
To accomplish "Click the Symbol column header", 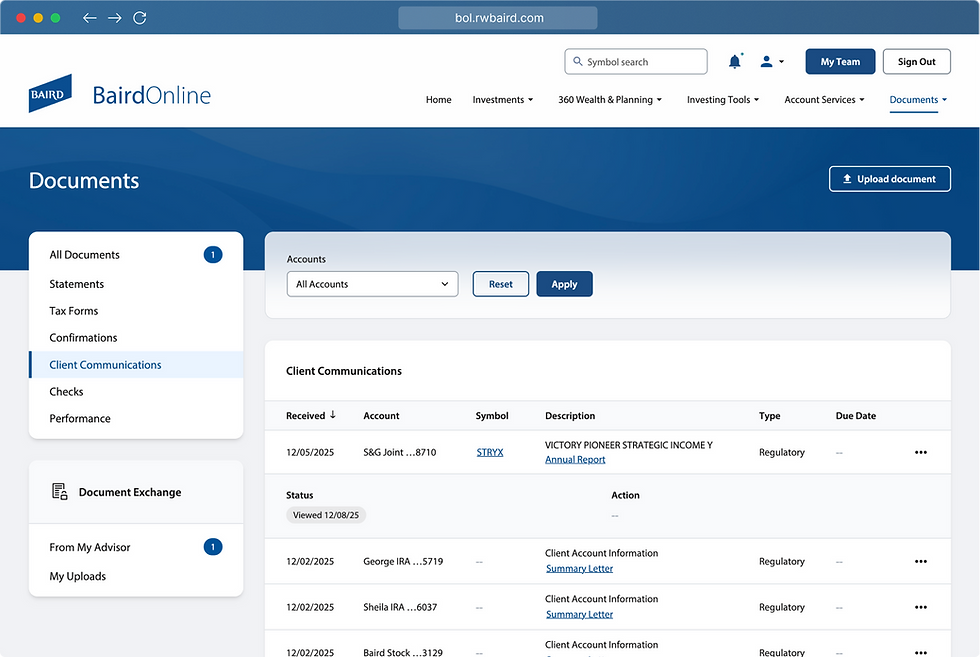I will point(492,416).
